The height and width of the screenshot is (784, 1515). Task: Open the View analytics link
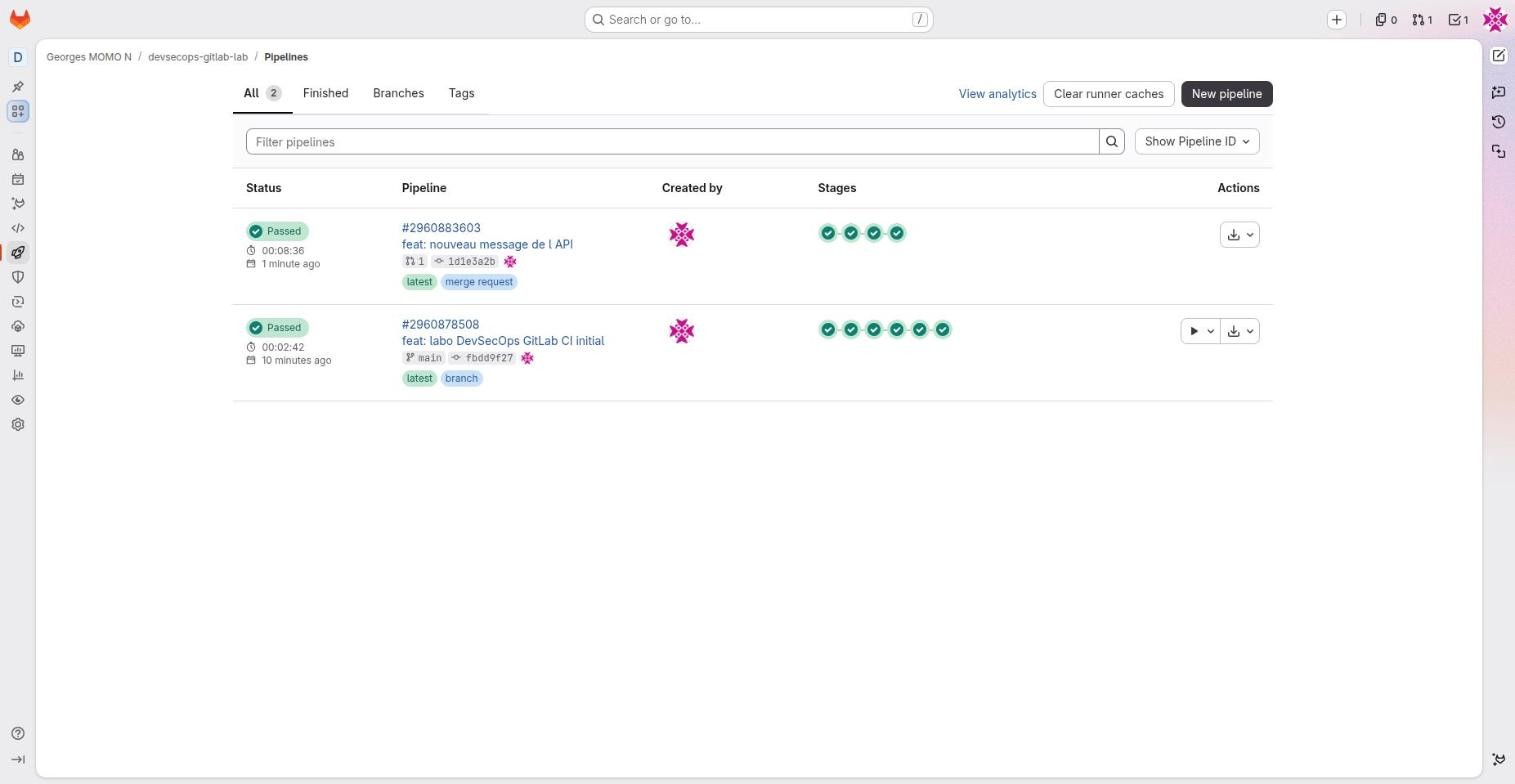997,94
